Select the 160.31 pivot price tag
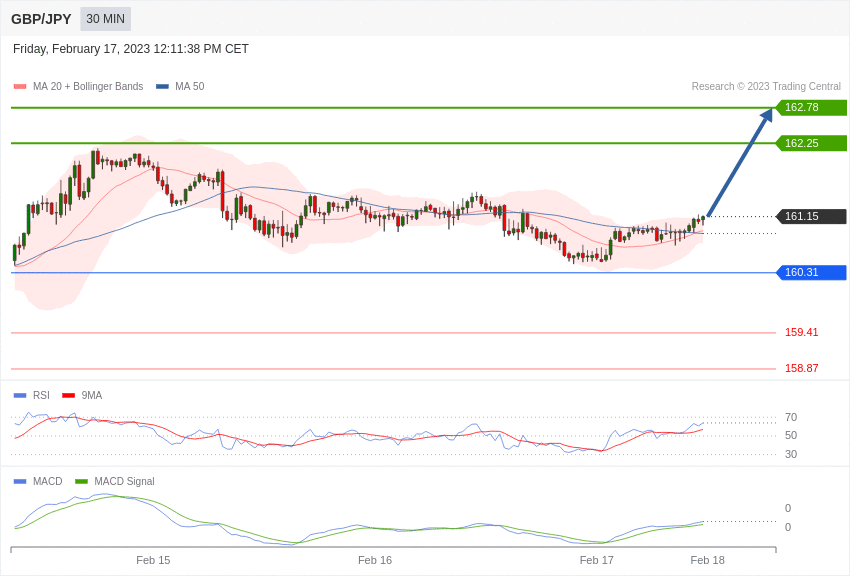Screen dimensions: 850x576 tap(812, 272)
